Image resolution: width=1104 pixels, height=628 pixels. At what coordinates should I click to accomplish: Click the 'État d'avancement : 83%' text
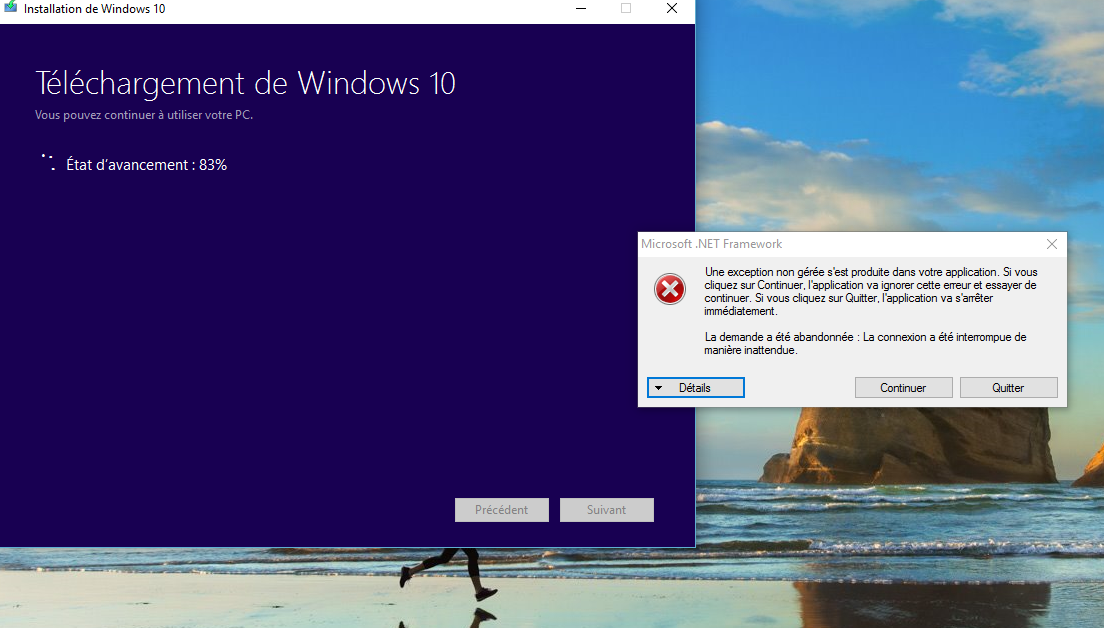tap(146, 165)
